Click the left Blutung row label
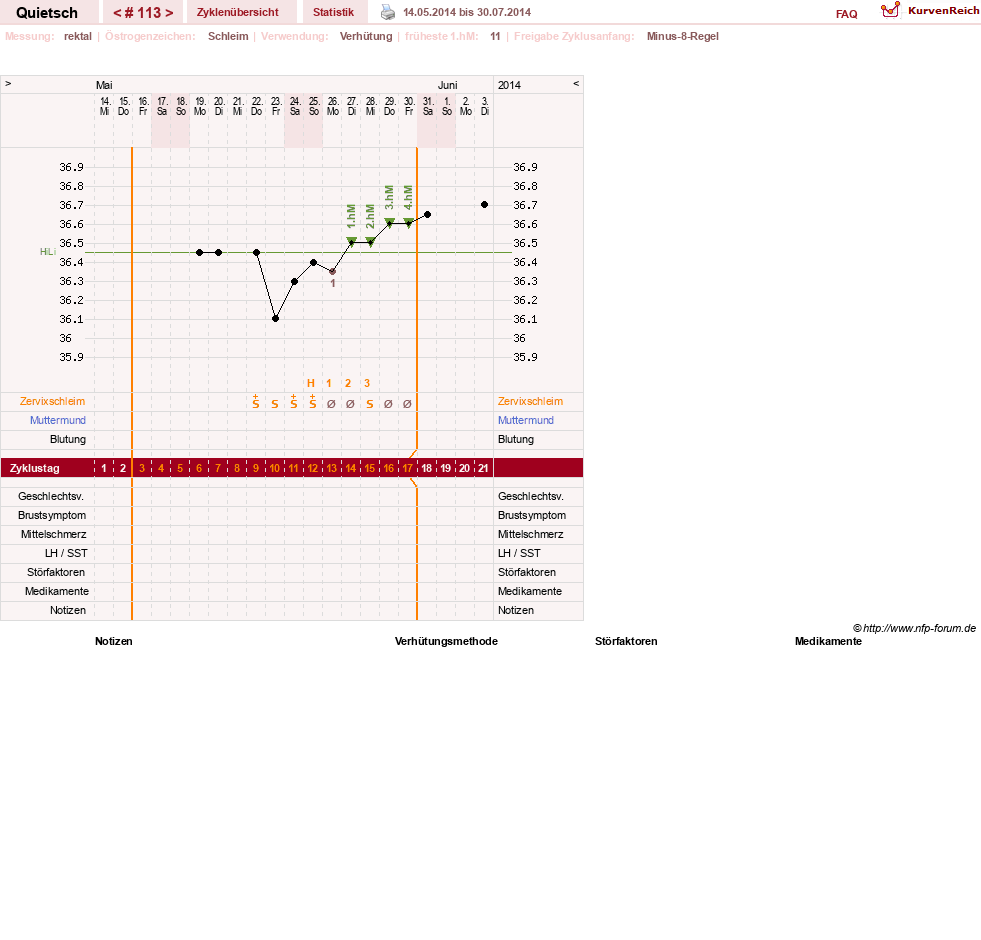Image resolution: width=981 pixels, height=940 pixels. [68, 439]
